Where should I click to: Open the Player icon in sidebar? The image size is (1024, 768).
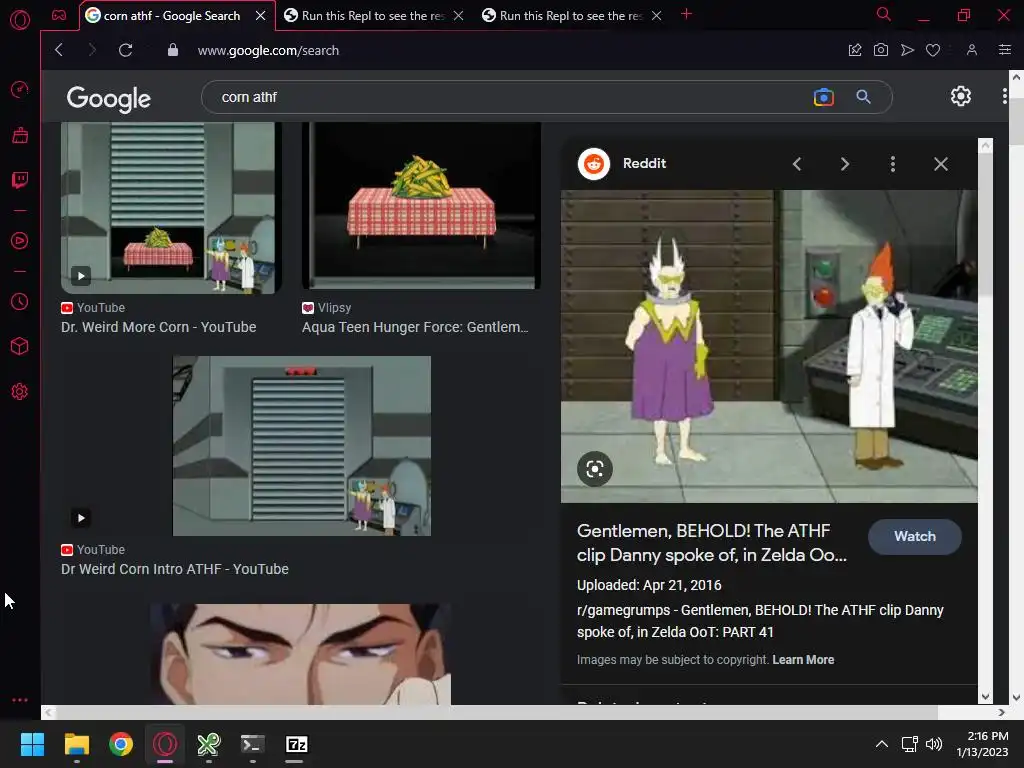point(20,240)
